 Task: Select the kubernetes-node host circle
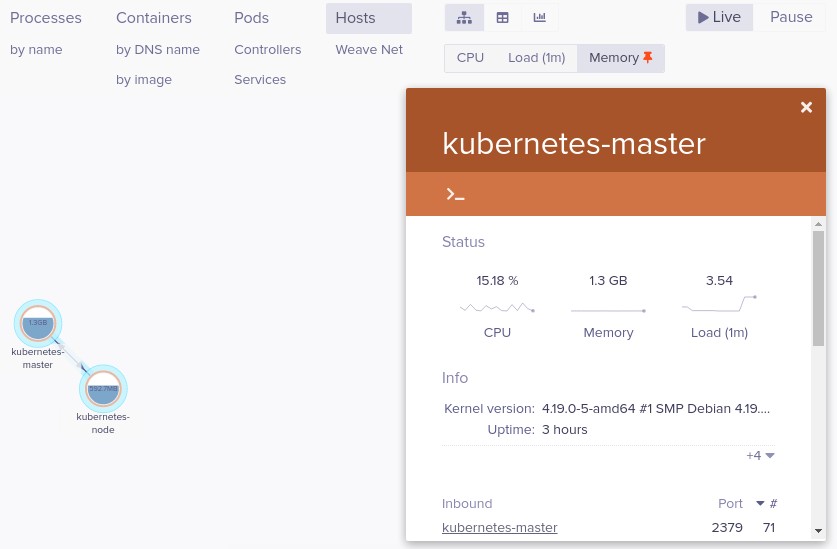(x=103, y=388)
